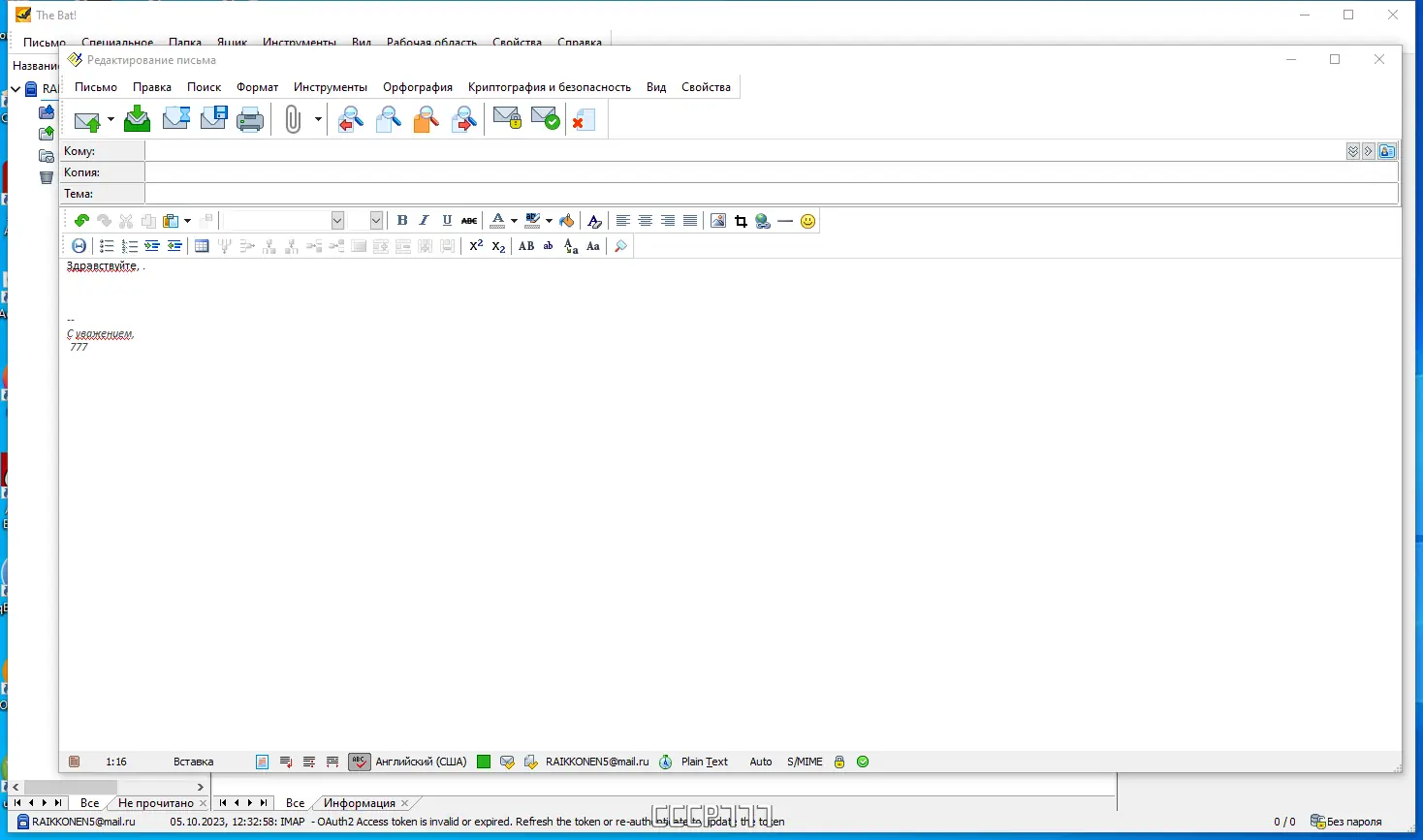
Task: Click the green save-to-outbox tray icon
Action: [138, 119]
